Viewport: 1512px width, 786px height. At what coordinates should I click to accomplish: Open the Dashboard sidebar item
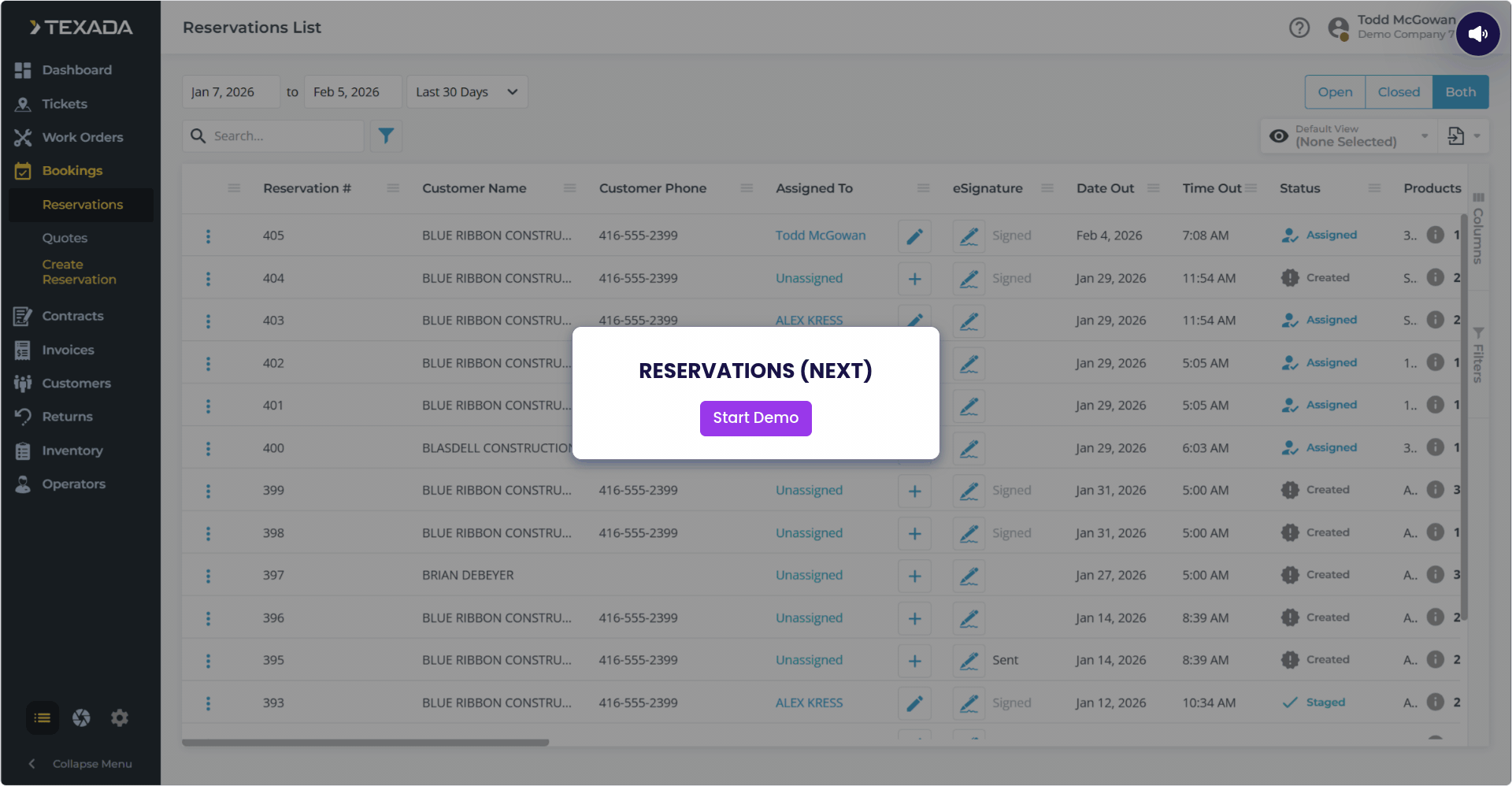77,70
